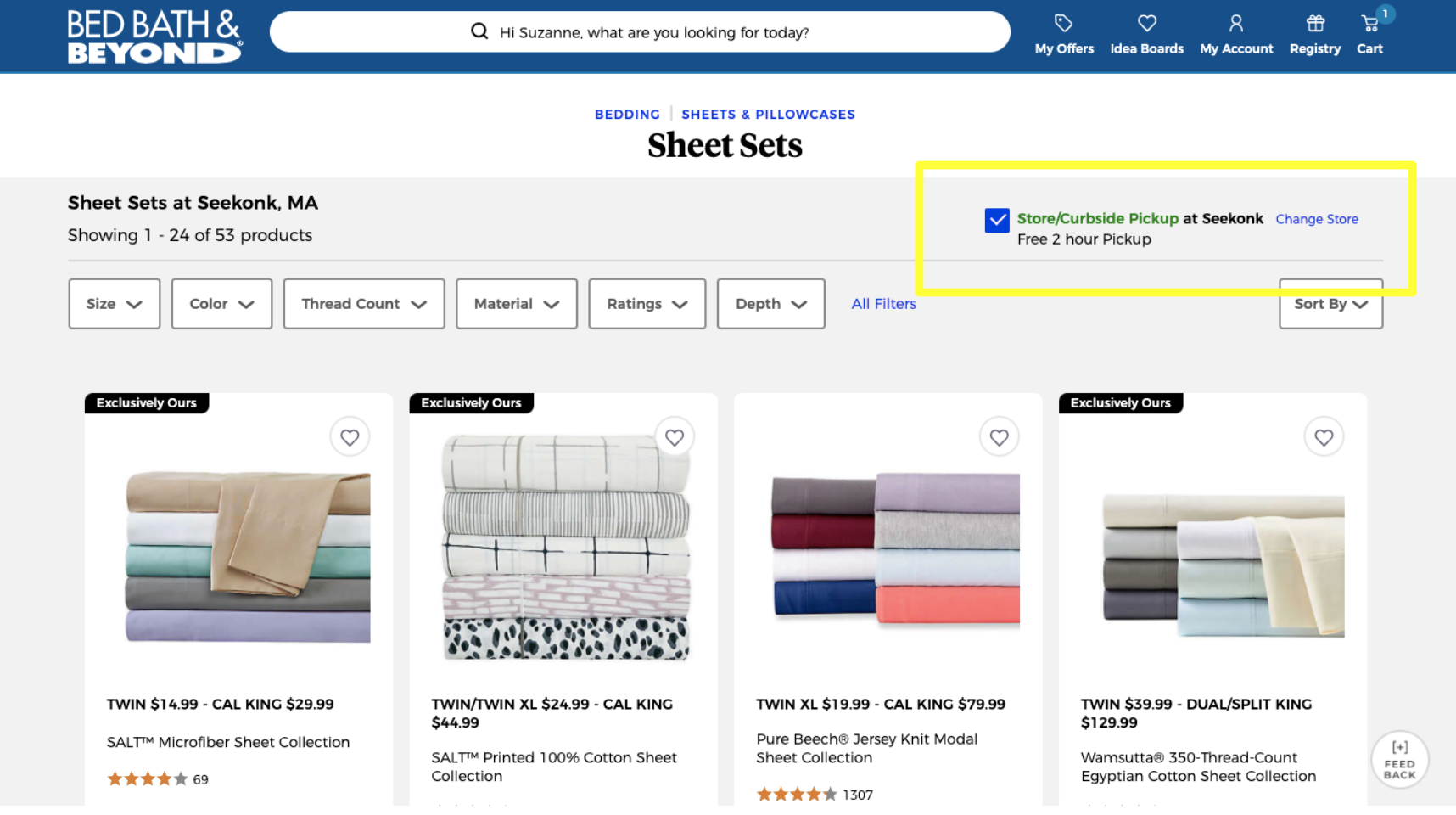Click the 69 reviews star rating
The image size is (1456, 815).
click(158, 779)
